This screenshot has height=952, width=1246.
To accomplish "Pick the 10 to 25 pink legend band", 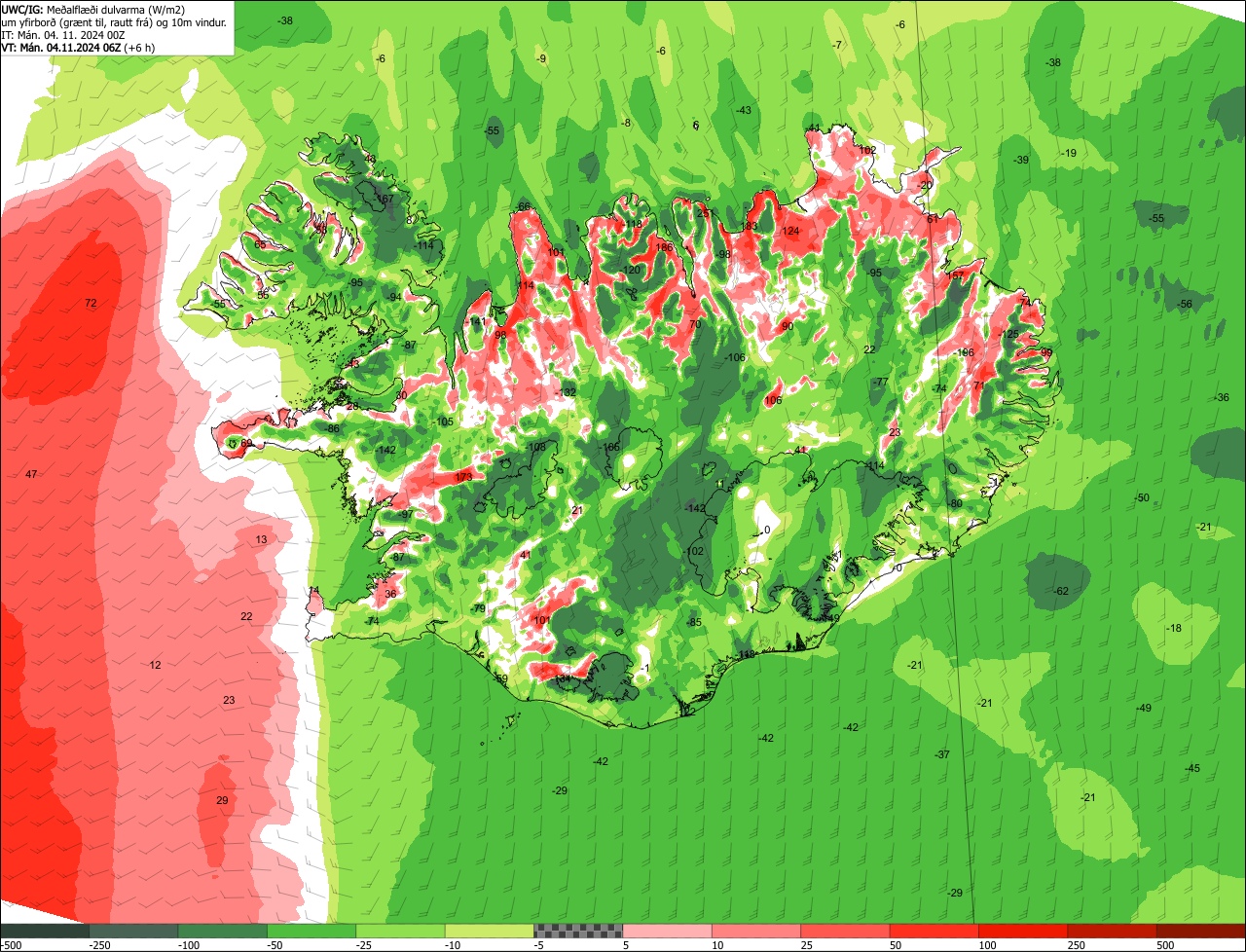I will 756,931.
